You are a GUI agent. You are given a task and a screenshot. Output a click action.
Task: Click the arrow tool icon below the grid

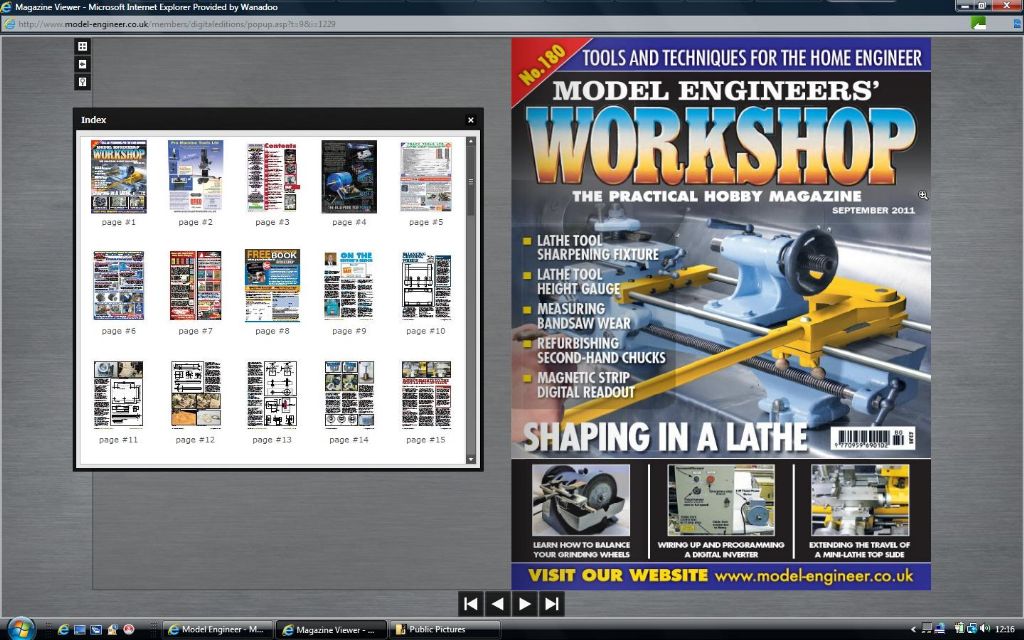tap(82, 64)
